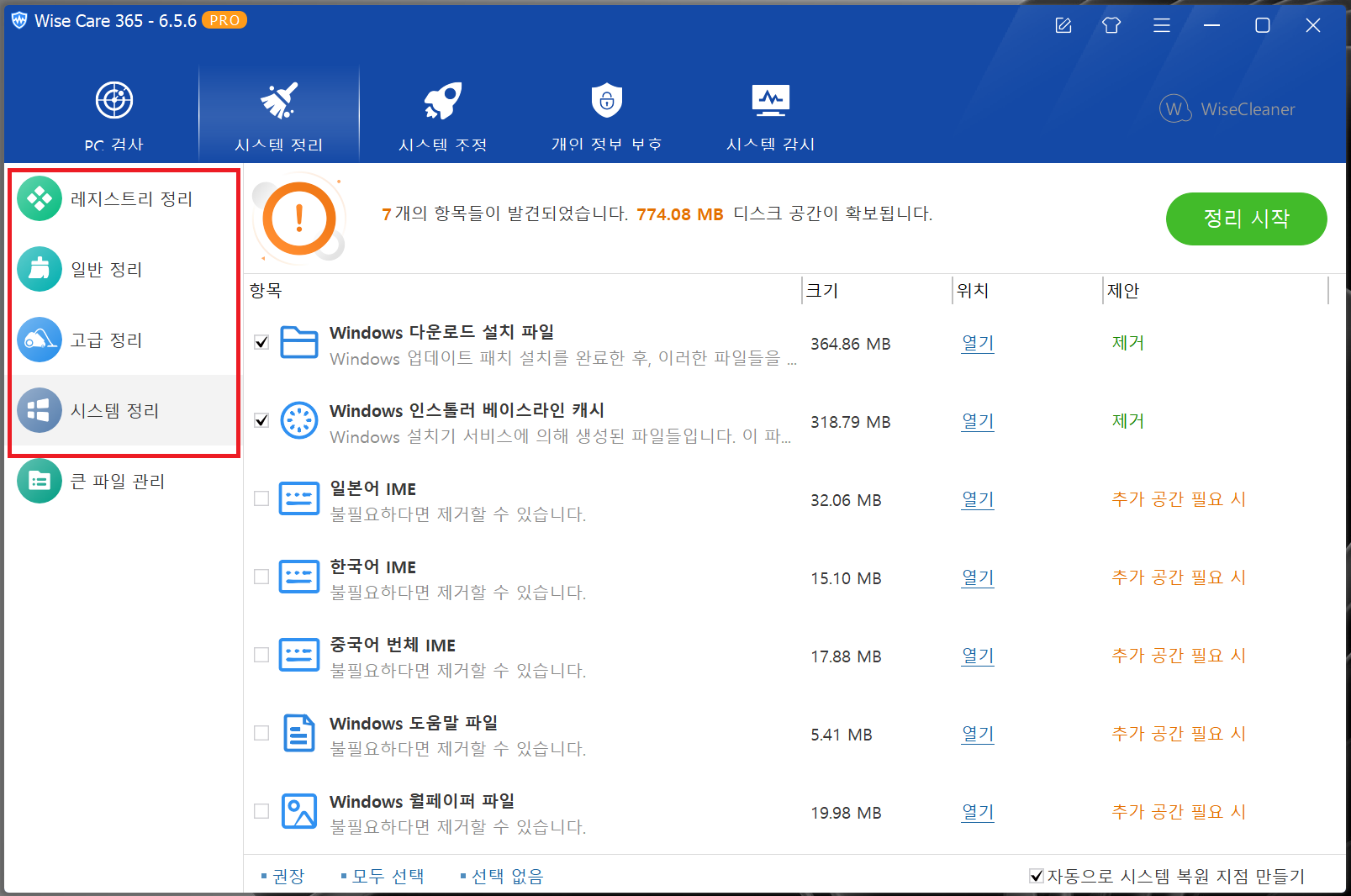
Task: Open location of Windows 다운로드 설치 파일
Action: (978, 343)
